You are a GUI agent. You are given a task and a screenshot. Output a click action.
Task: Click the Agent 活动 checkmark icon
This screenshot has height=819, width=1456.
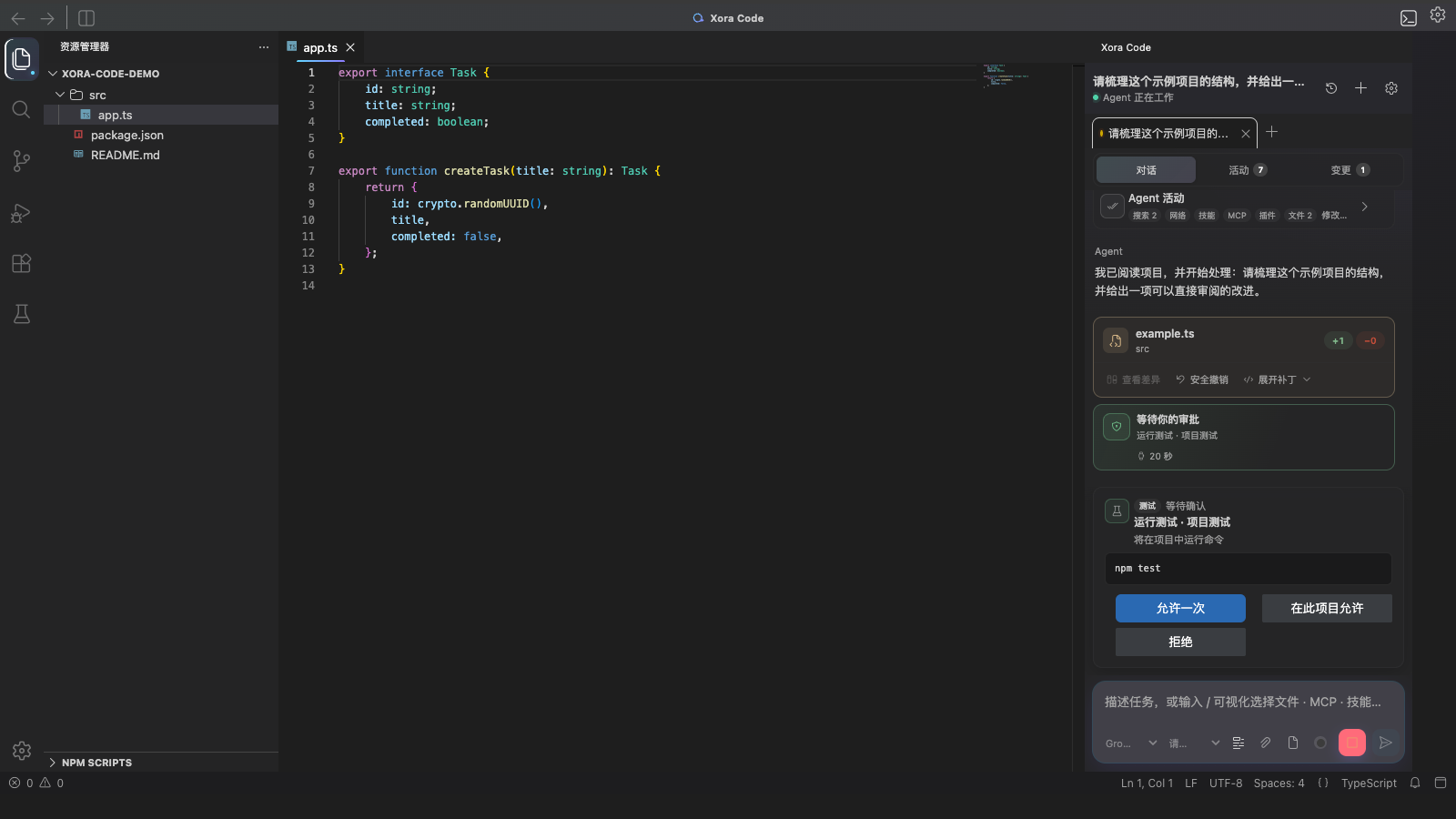point(1112,207)
